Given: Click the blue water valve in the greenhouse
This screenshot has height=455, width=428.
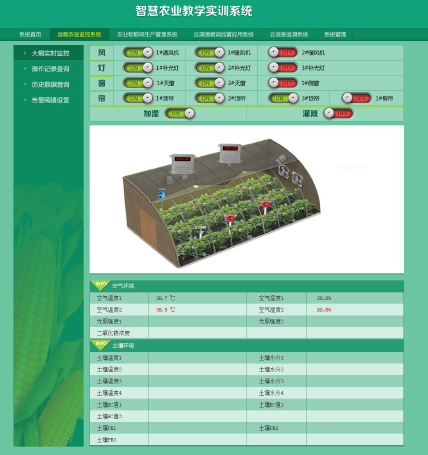Looking at the screenshot, I should tap(162, 194).
